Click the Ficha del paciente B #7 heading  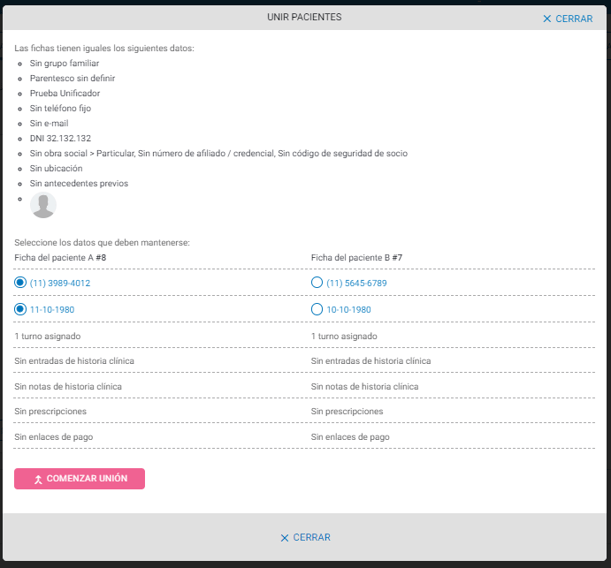pos(356,258)
